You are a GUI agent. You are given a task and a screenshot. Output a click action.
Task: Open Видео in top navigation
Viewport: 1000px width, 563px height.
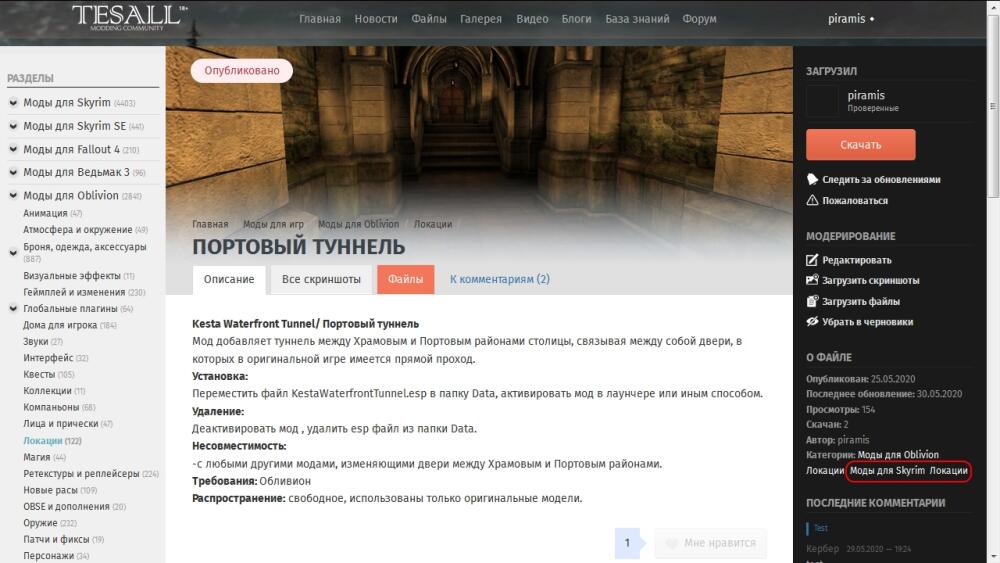532,18
